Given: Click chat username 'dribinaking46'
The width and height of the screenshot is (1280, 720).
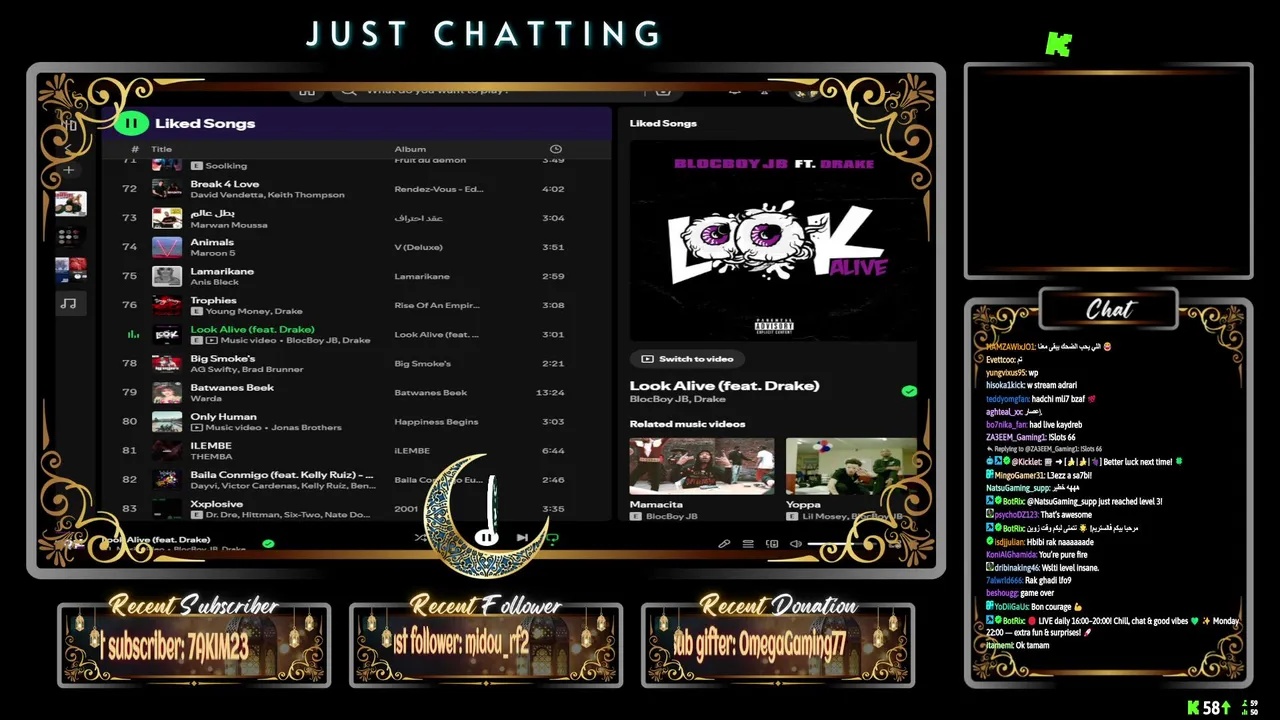Looking at the screenshot, I should tap(1015, 567).
